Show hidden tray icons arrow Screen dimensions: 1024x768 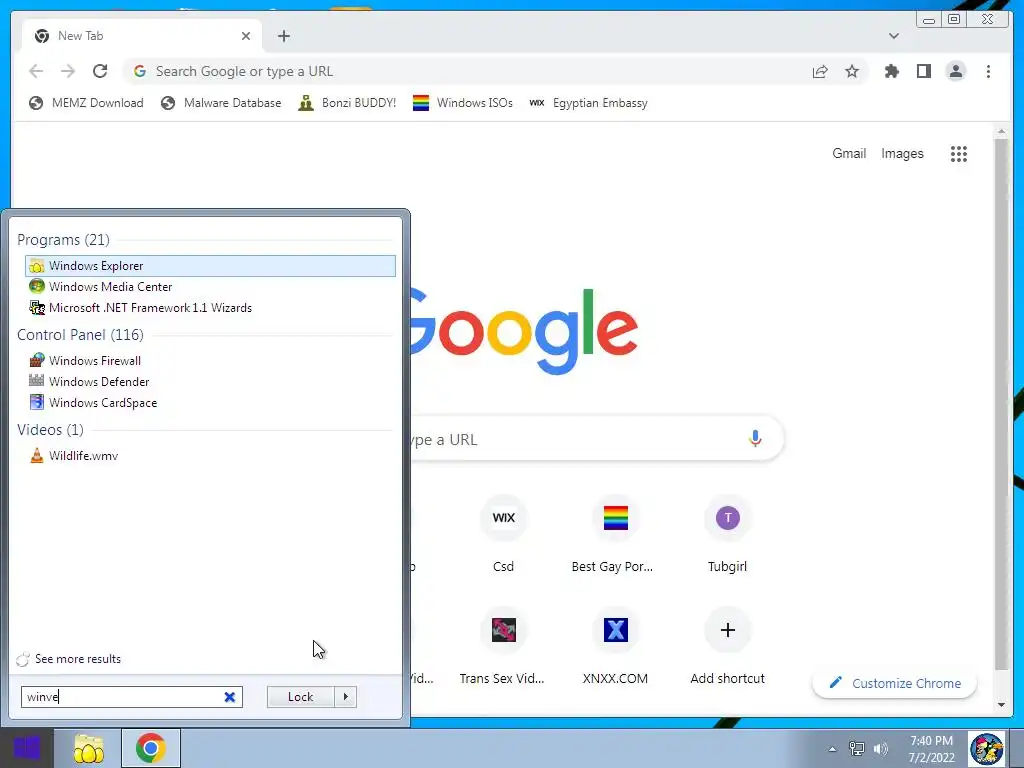[x=832, y=749]
